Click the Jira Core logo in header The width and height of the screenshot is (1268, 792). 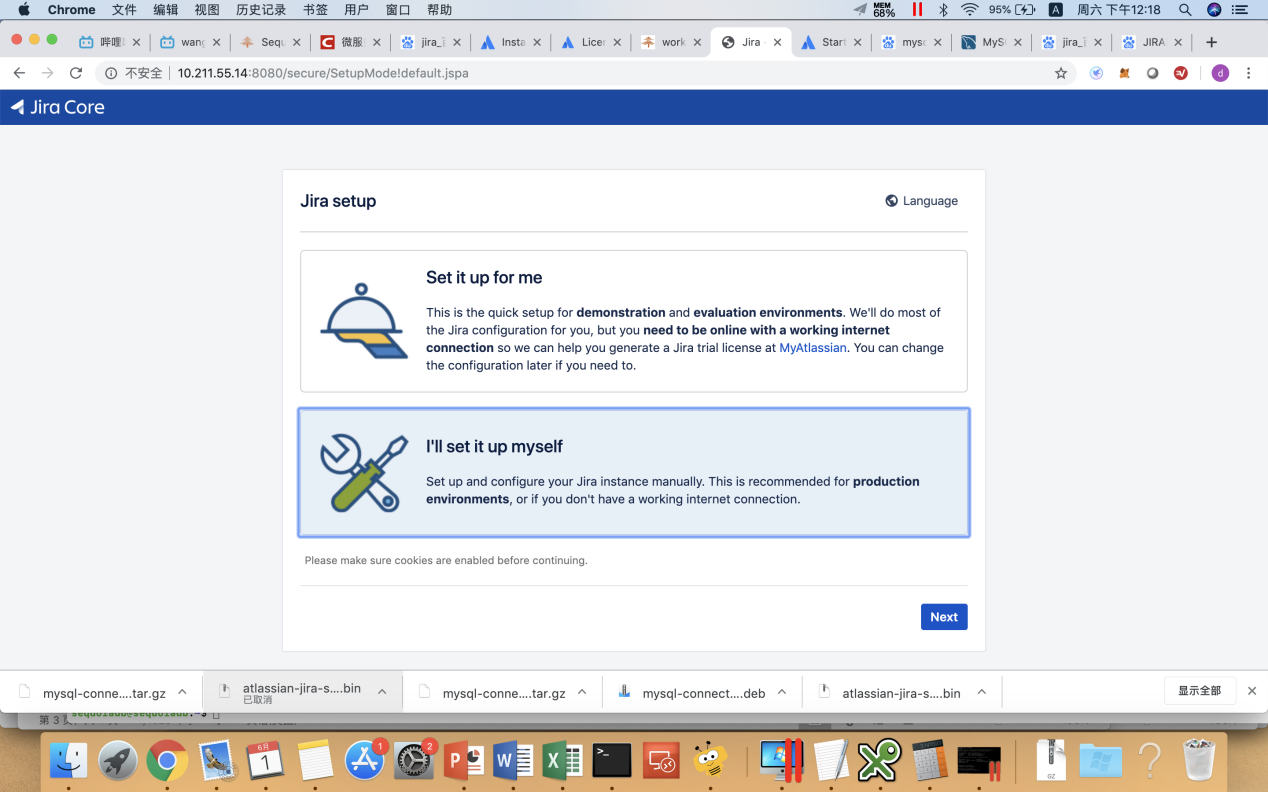(x=57, y=107)
